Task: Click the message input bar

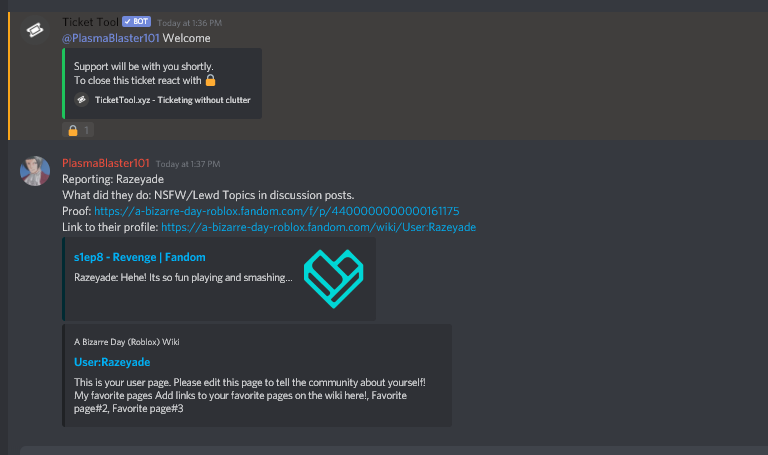Action: point(390,449)
